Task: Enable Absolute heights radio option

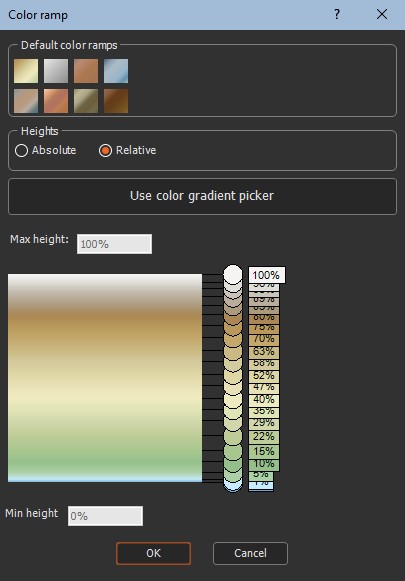Action: pyautogui.click(x=21, y=150)
